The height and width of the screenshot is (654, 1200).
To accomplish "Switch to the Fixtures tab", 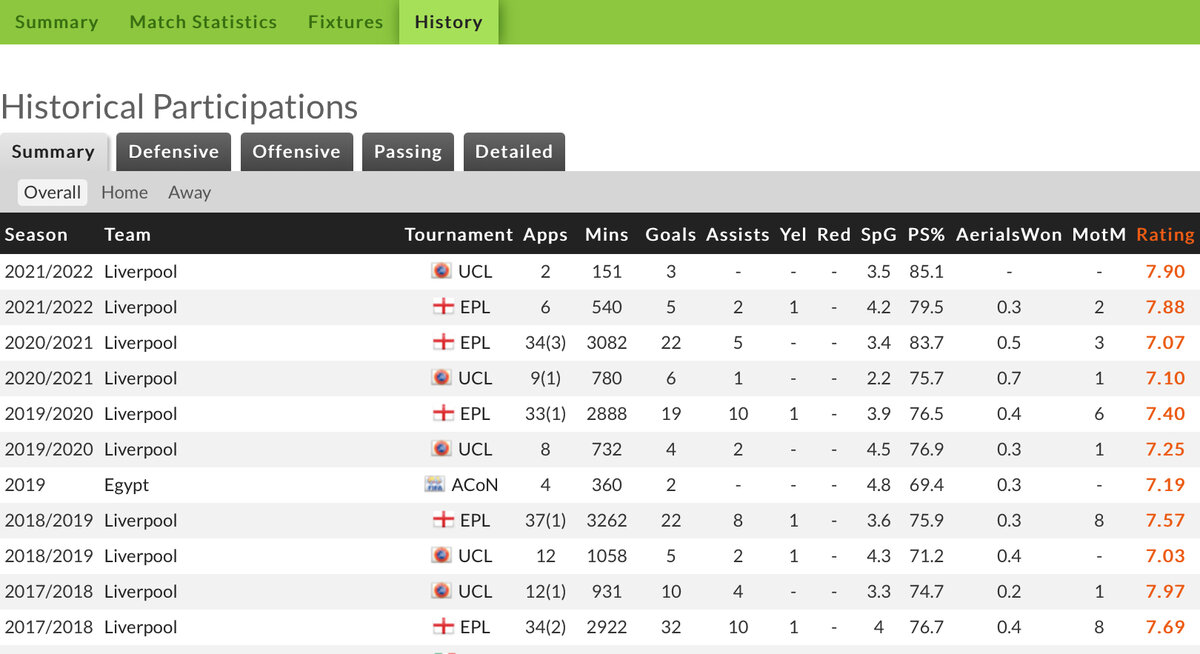I will [x=345, y=22].
